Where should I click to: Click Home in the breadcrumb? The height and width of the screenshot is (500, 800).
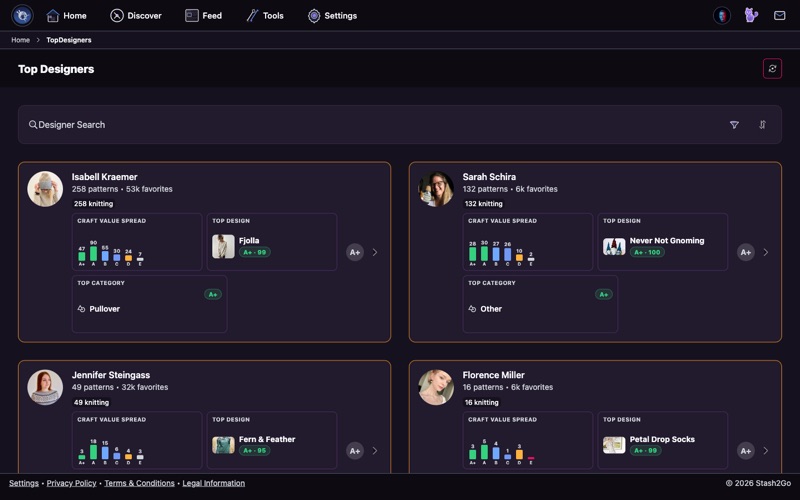click(20, 40)
